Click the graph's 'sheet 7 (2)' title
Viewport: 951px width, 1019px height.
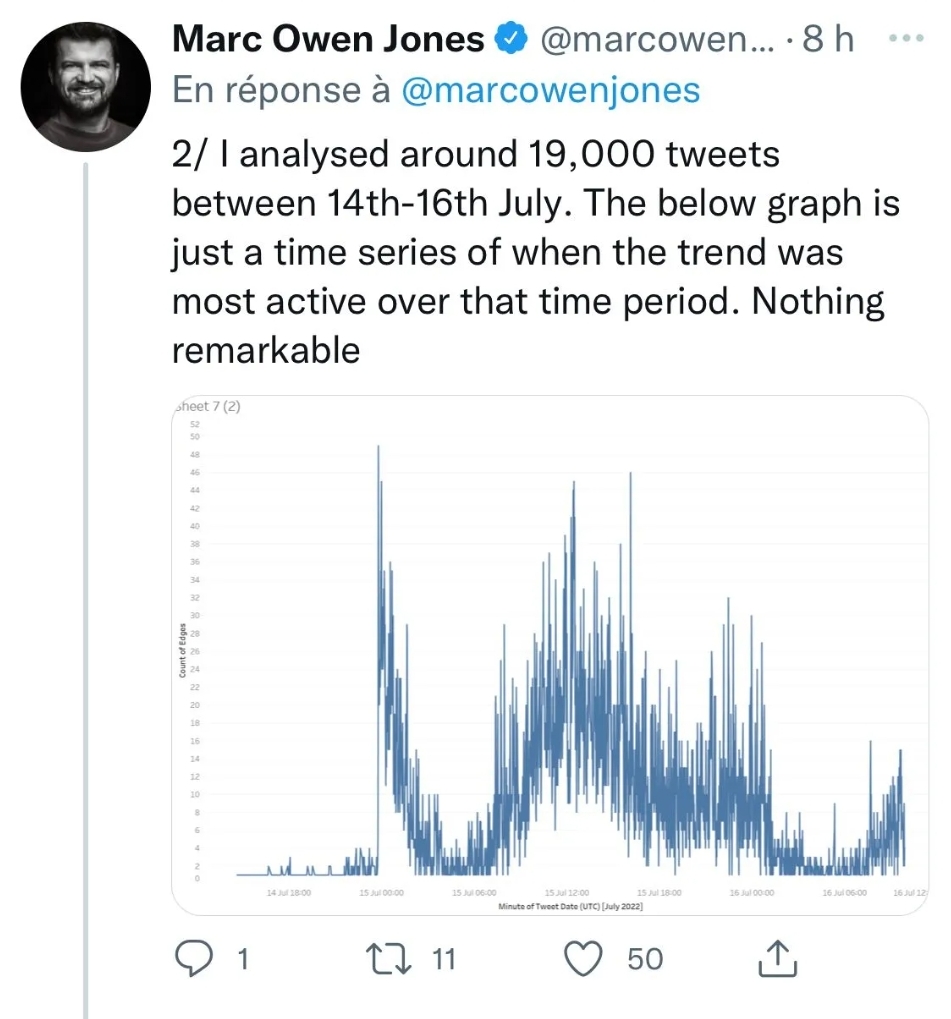pyautogui.click(x=208, y=407)
